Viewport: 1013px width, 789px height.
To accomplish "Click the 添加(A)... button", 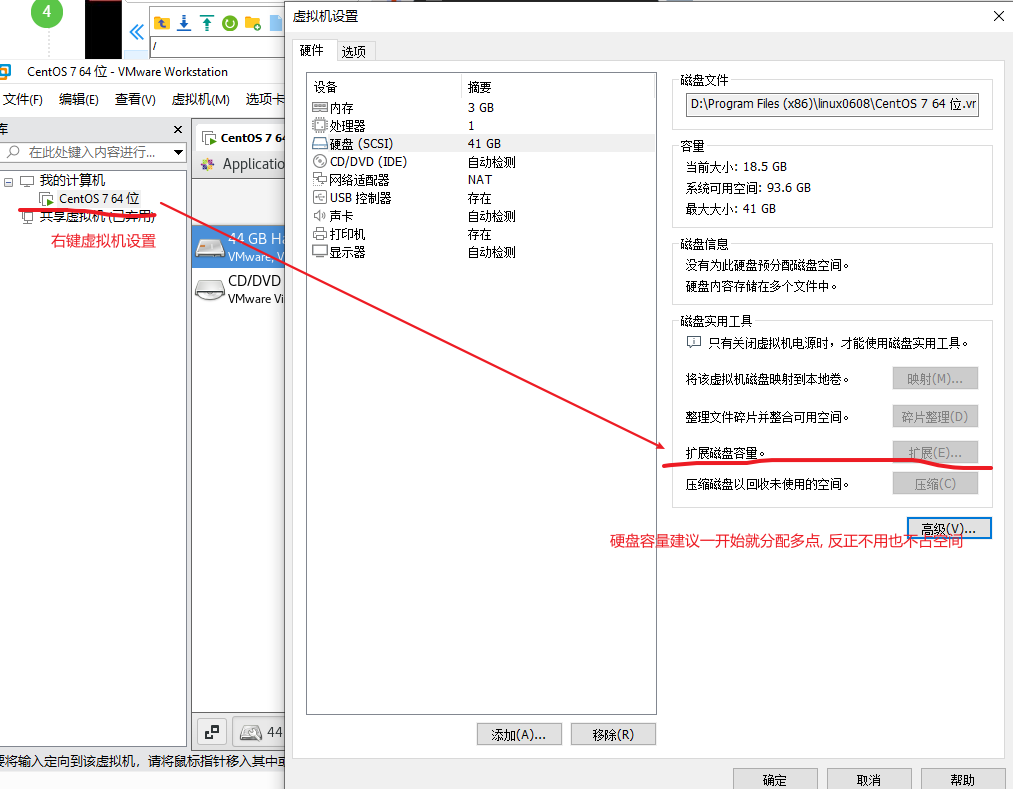I will (519, 735).
